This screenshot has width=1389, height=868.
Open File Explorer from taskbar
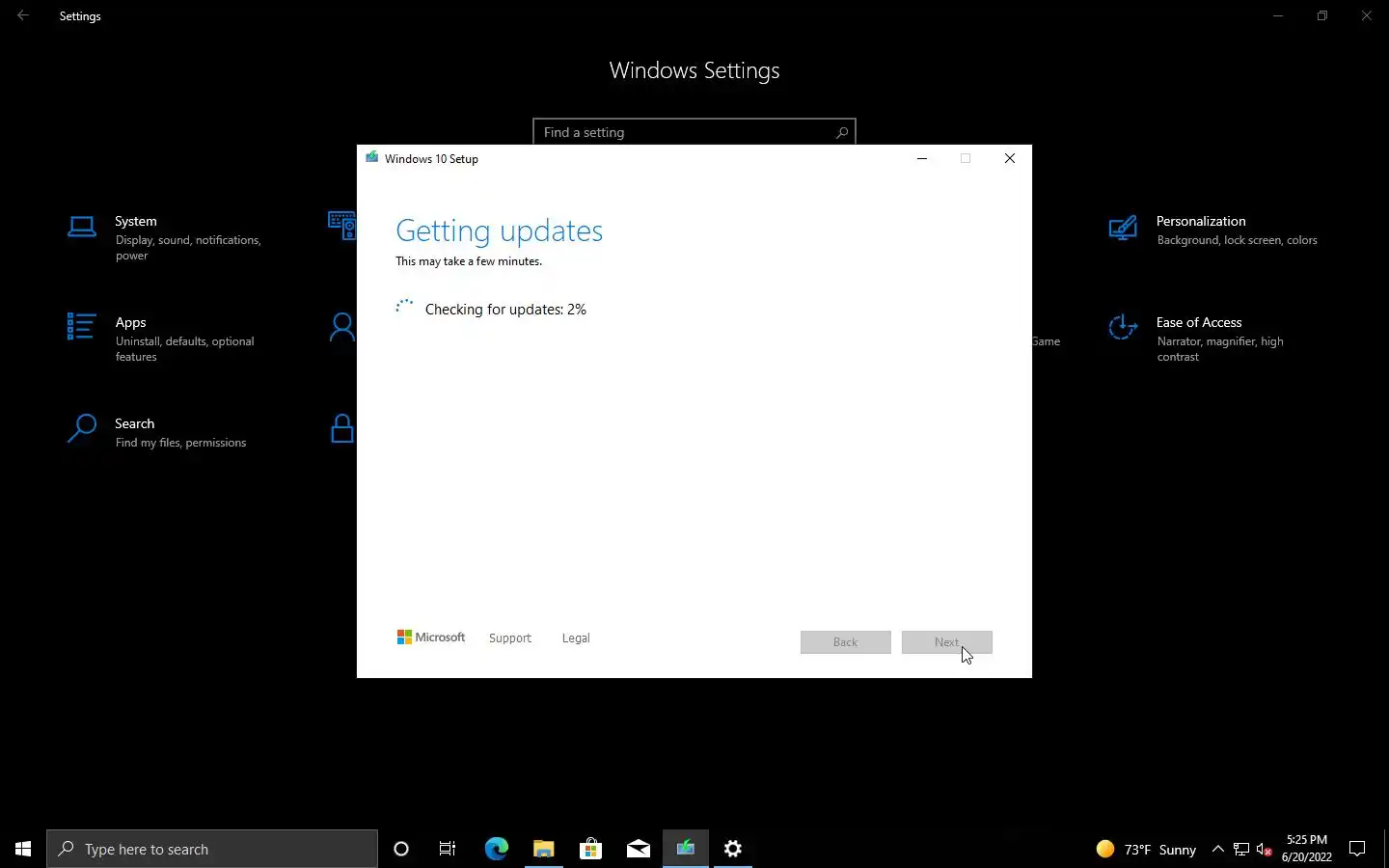tap(543, 849)
